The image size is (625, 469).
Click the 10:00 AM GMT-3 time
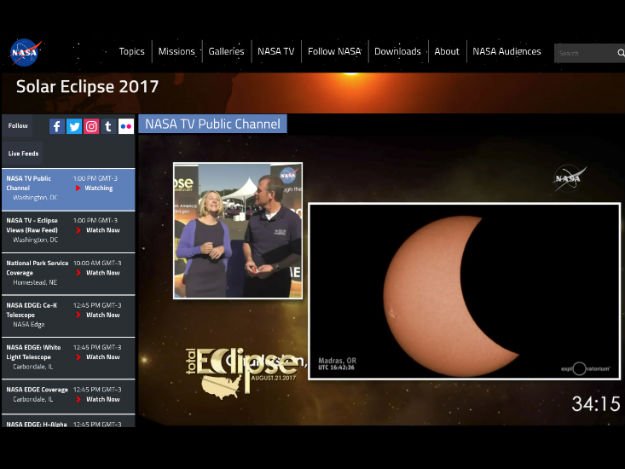tap(97, 263)
